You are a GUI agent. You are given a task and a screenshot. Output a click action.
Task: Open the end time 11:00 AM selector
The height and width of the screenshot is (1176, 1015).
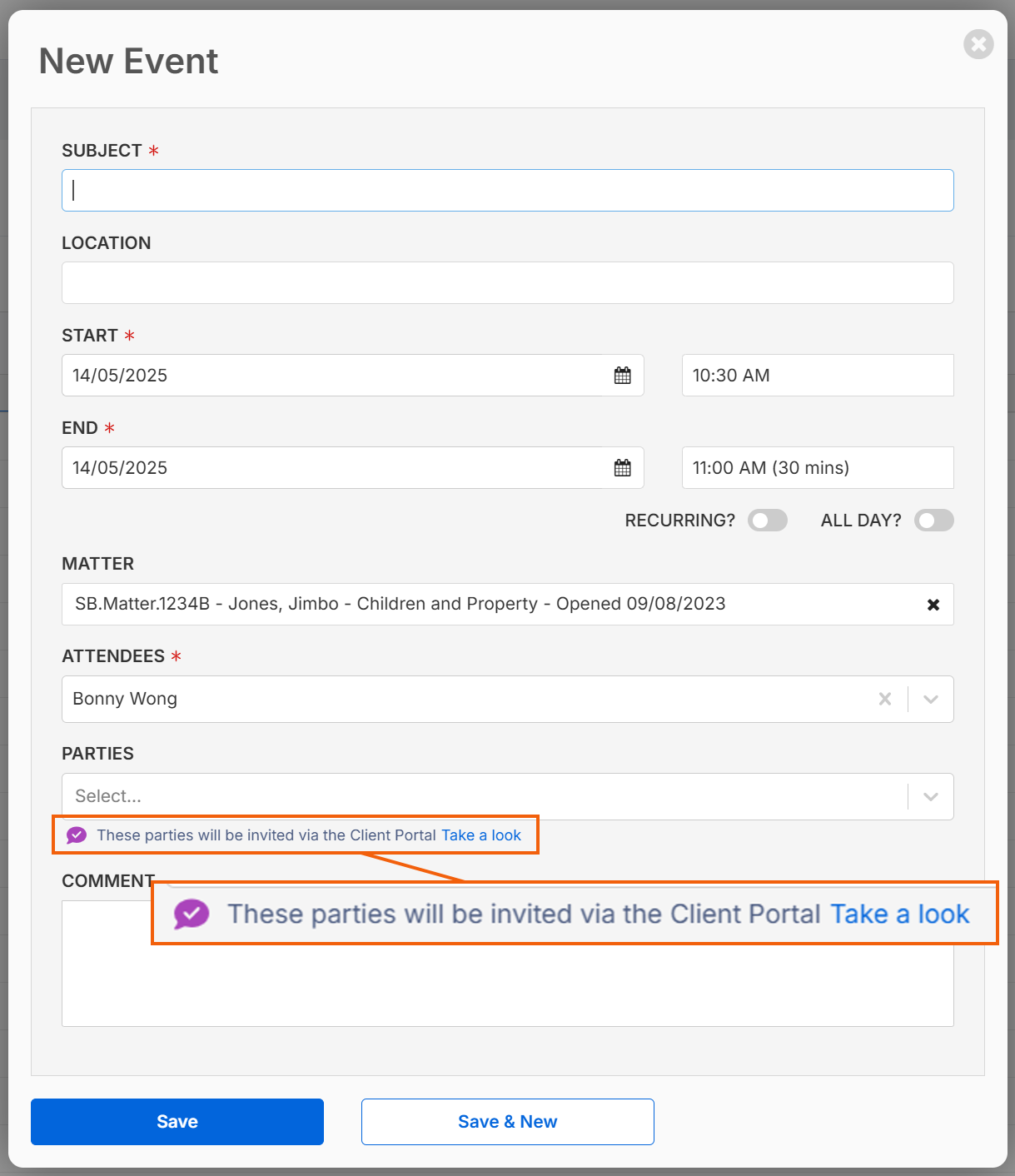(818, 468)
